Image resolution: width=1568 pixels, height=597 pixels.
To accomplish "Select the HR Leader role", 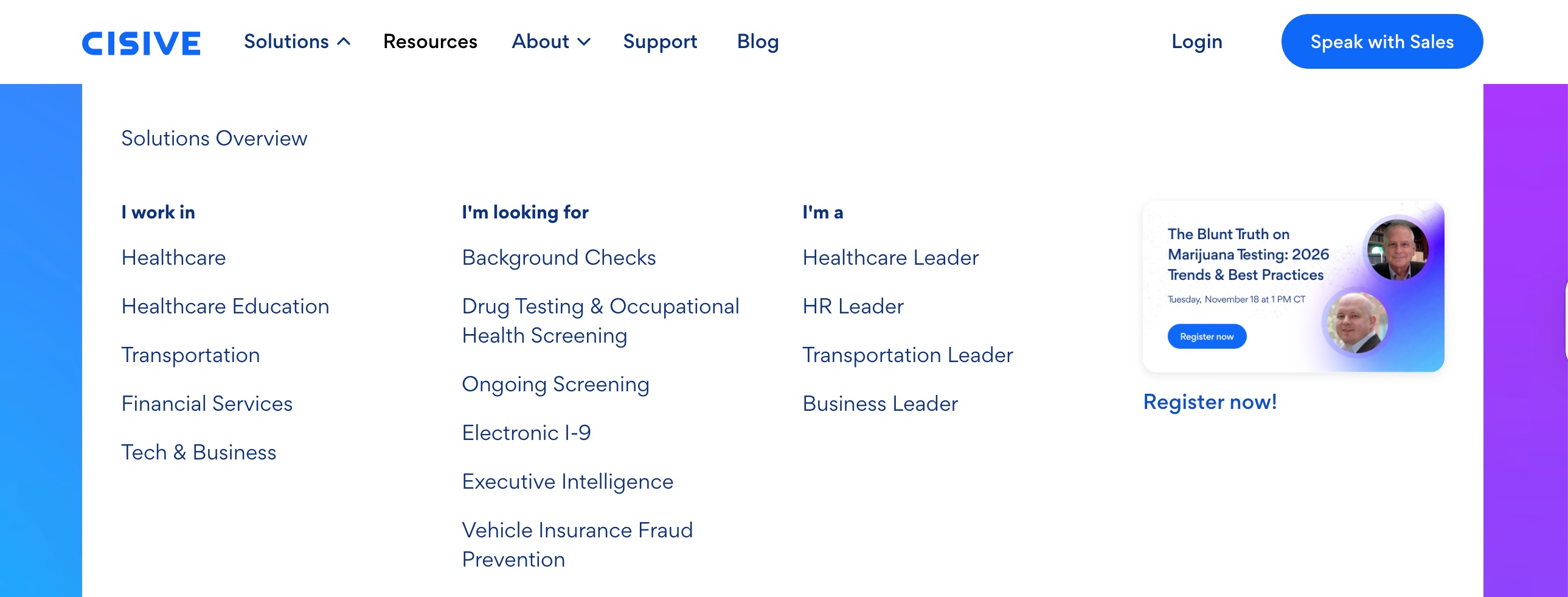I will [x=853, y=306].
